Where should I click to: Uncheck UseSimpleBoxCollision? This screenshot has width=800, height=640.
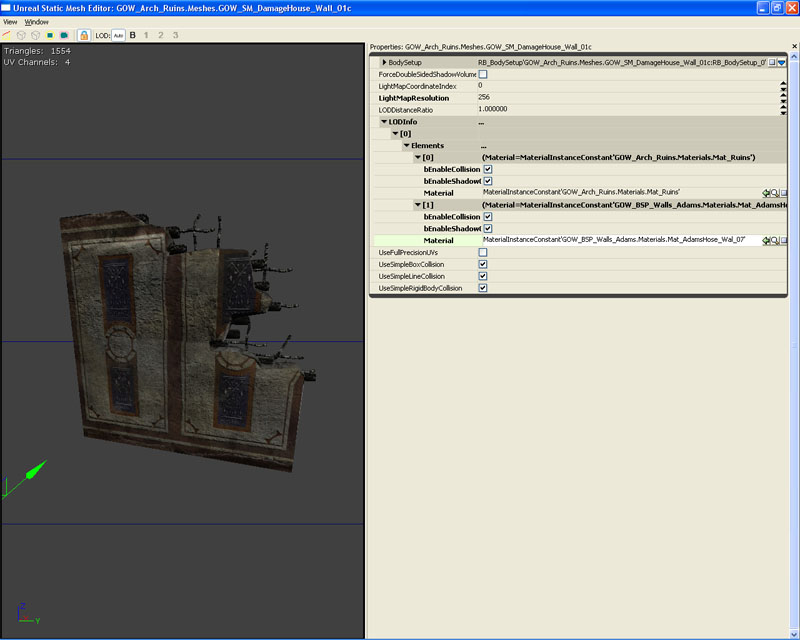(x=483, y=264)
